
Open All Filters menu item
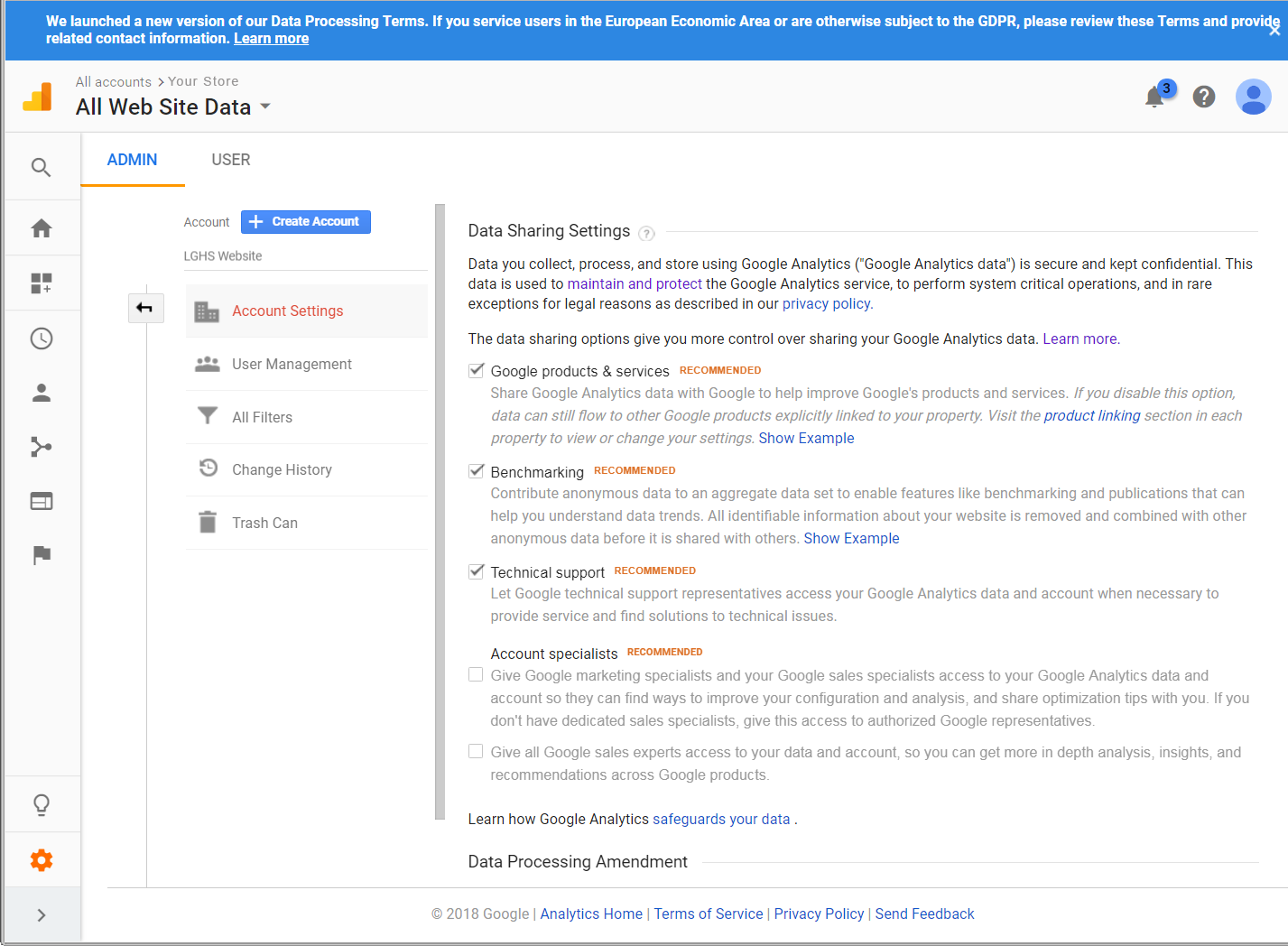coord(306,417)
